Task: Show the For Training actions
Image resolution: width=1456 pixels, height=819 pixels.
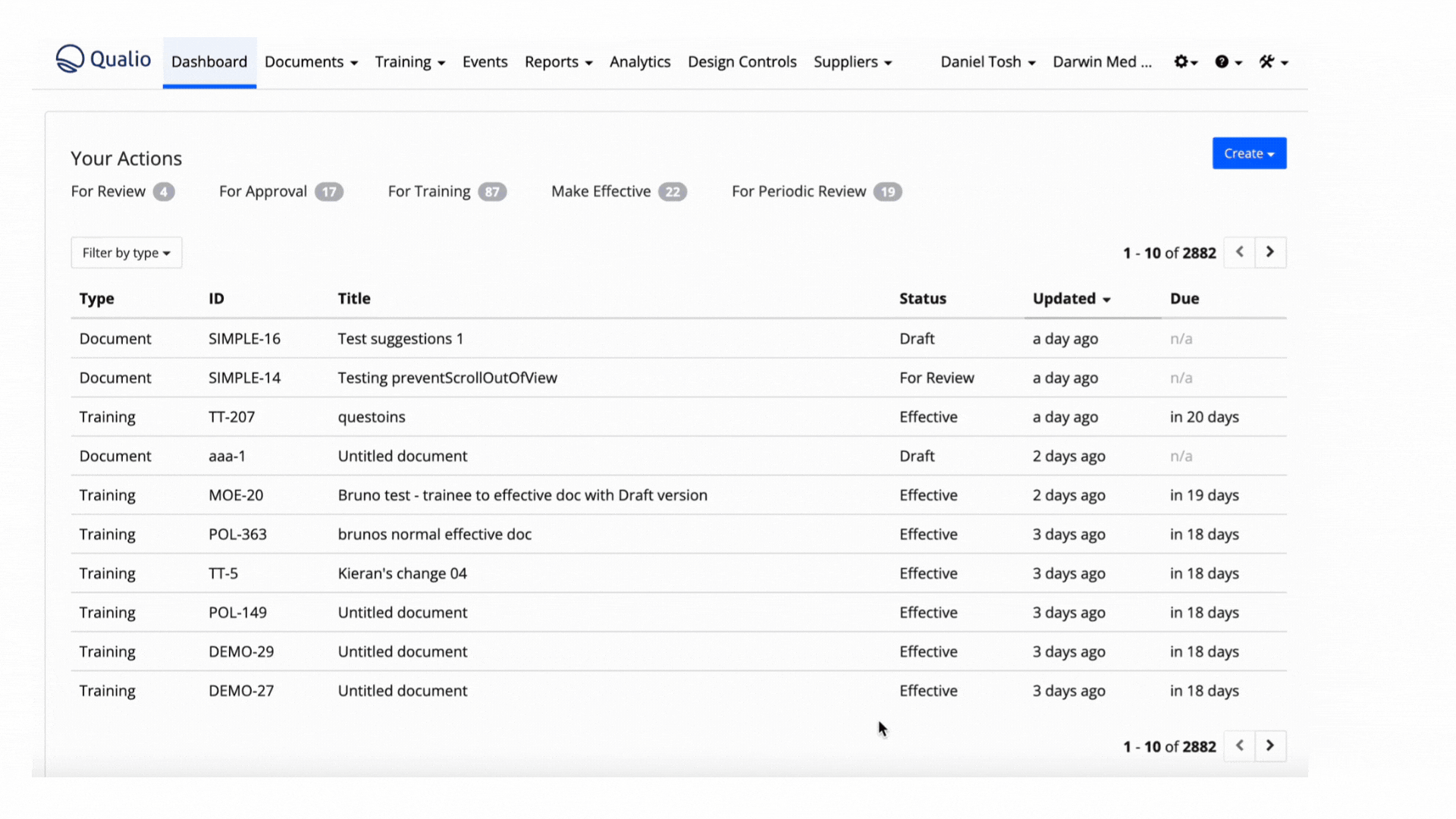Action: pyautogui.click(x=447, y=192)
